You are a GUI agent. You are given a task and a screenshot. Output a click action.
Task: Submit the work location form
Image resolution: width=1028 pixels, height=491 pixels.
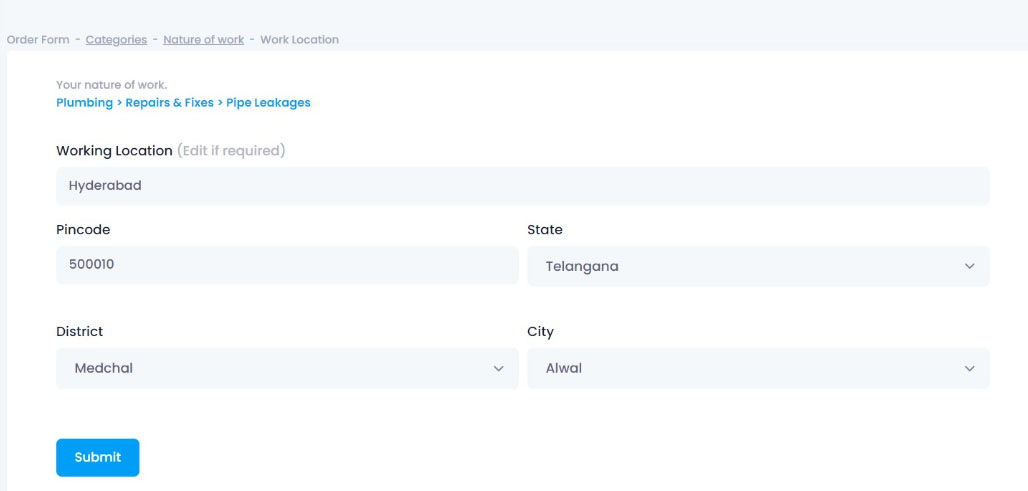point(98,458)
